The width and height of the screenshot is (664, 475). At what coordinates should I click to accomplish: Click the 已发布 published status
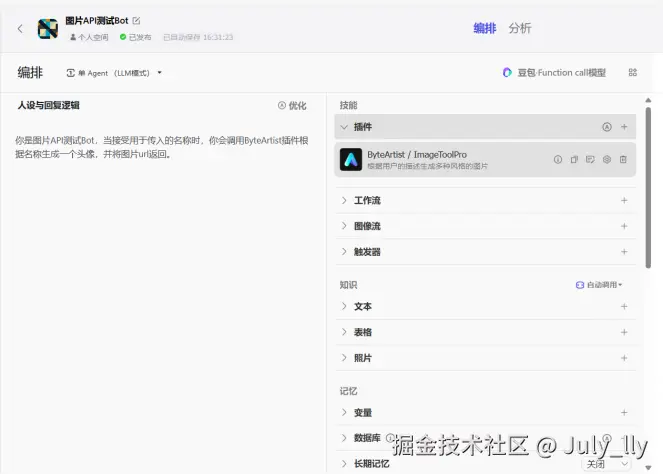click(x=136, y=37)
